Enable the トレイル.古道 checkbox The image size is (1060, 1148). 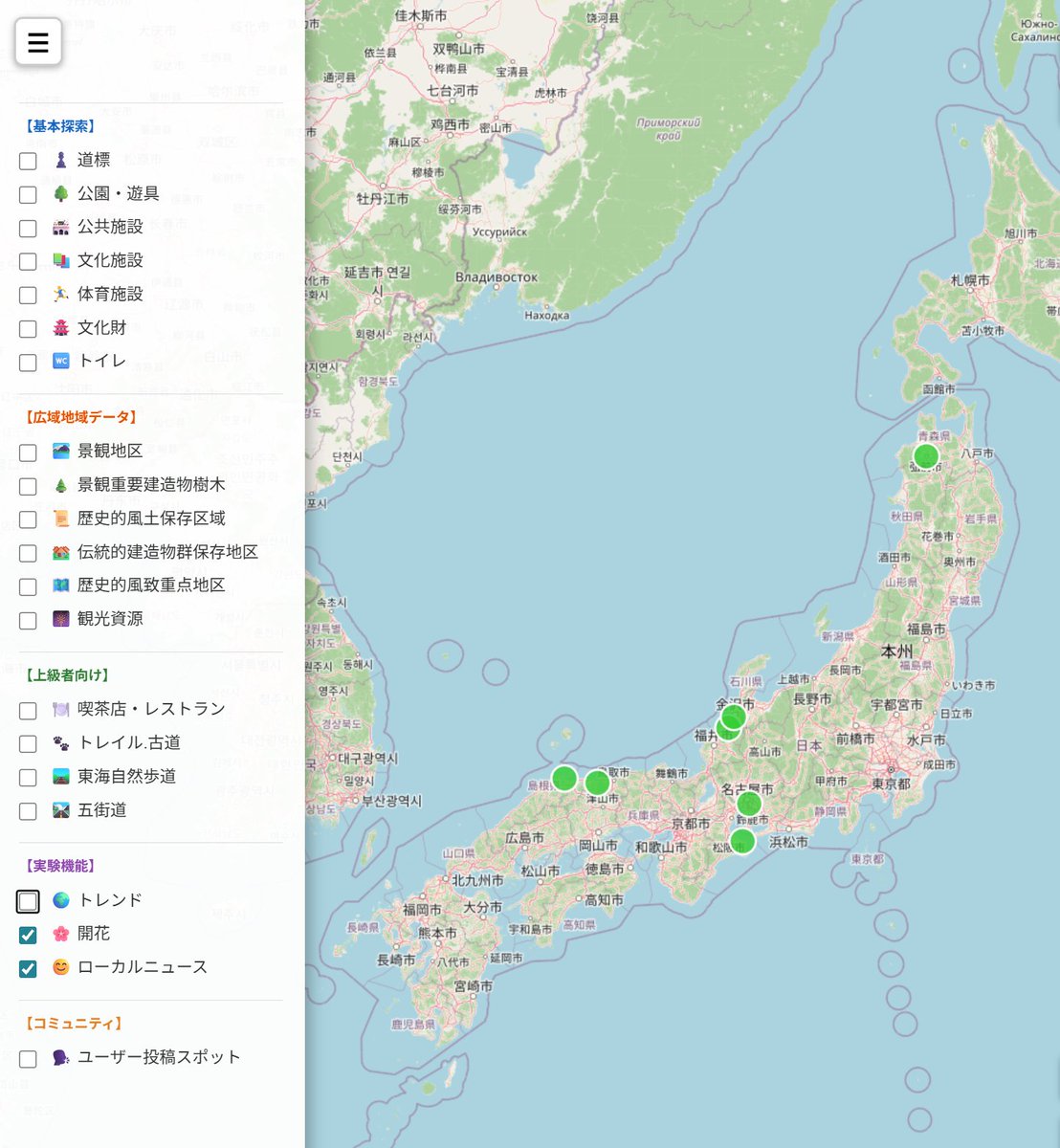point(28,743)
